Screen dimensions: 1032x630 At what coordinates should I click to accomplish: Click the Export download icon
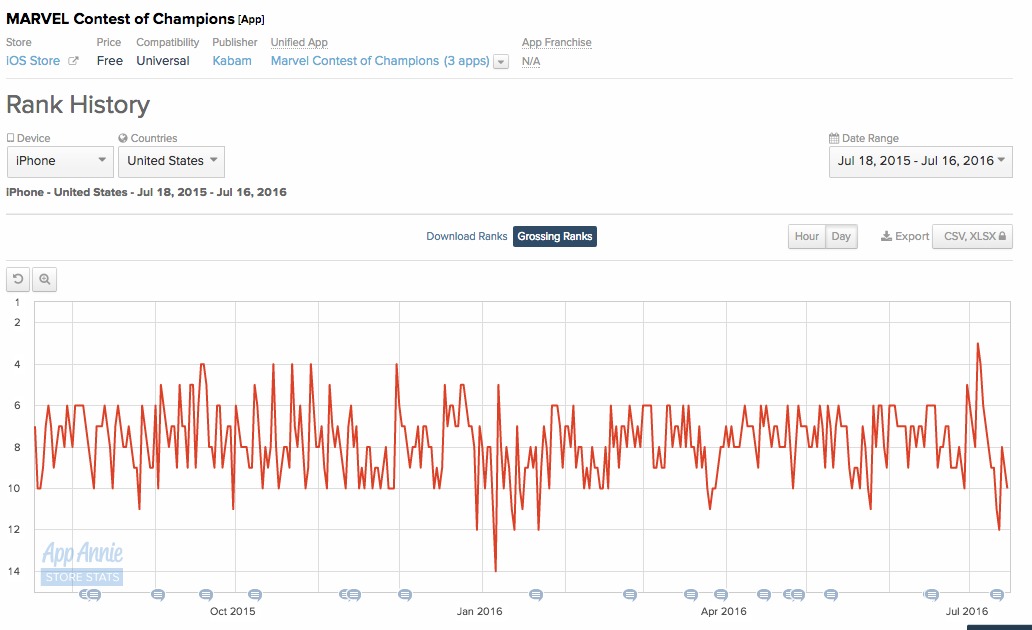point(887,236)
